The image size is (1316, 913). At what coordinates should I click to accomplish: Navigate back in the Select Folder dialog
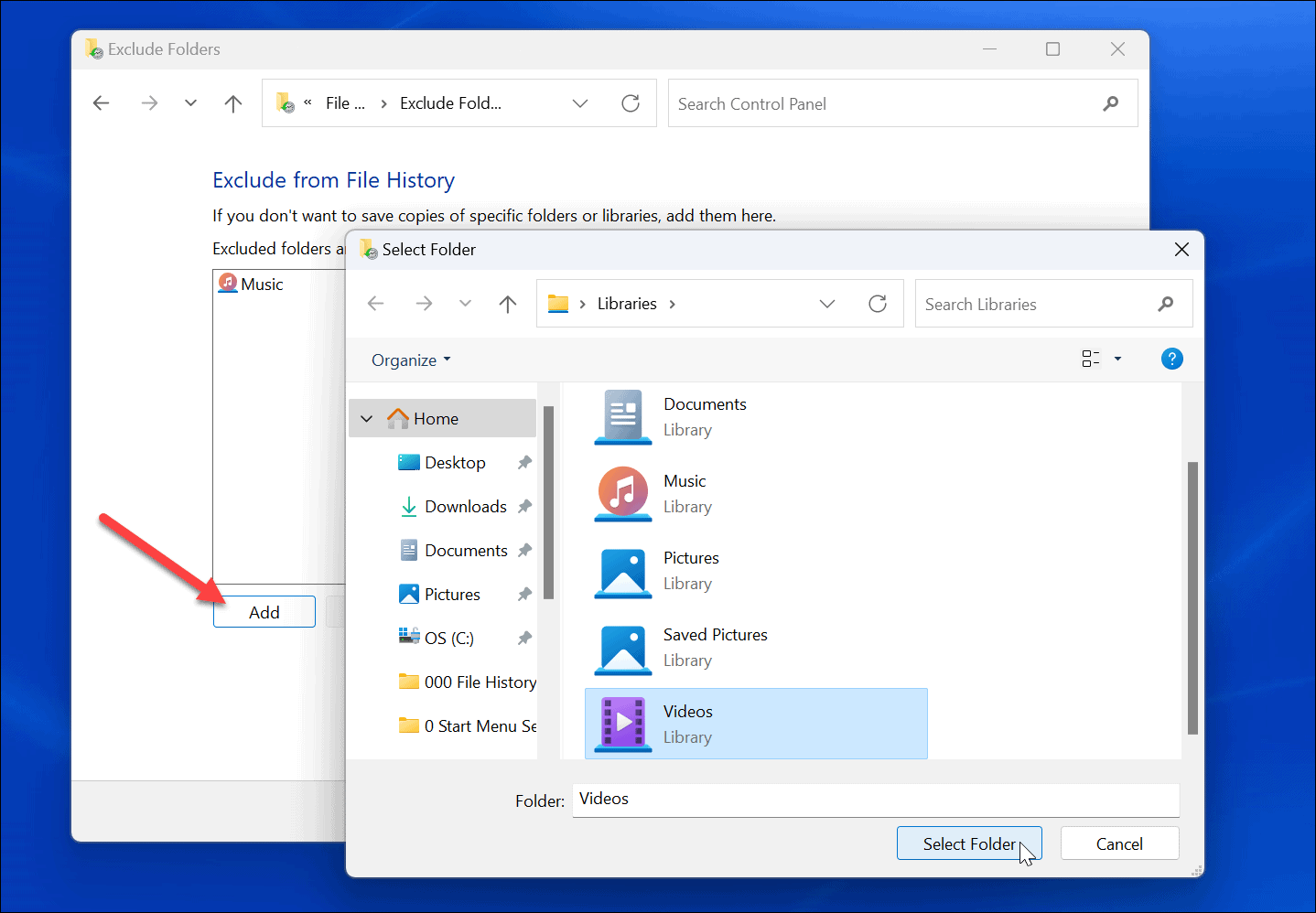pyautogui.click(x=375, y=303)
